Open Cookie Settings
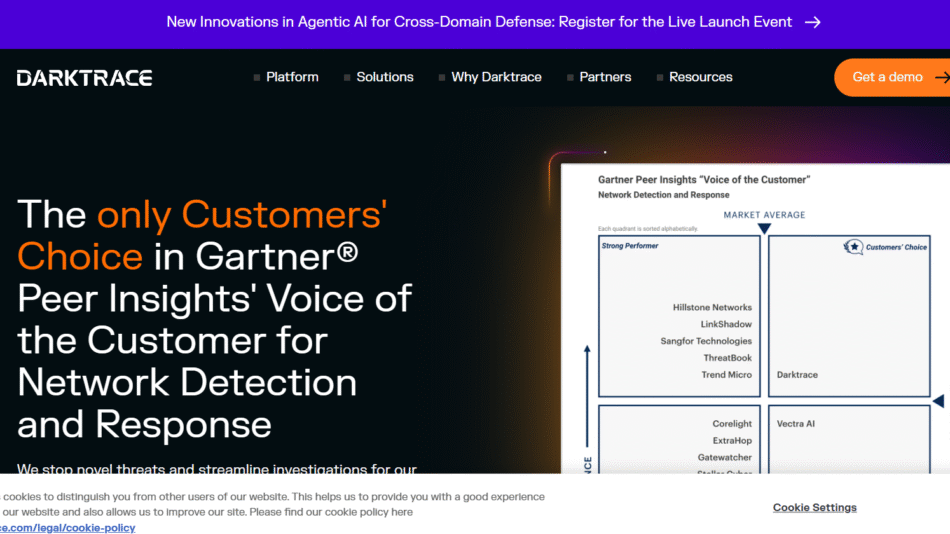Image resolution: width=950 pixels, height=534 pixels. pos(814,507)
